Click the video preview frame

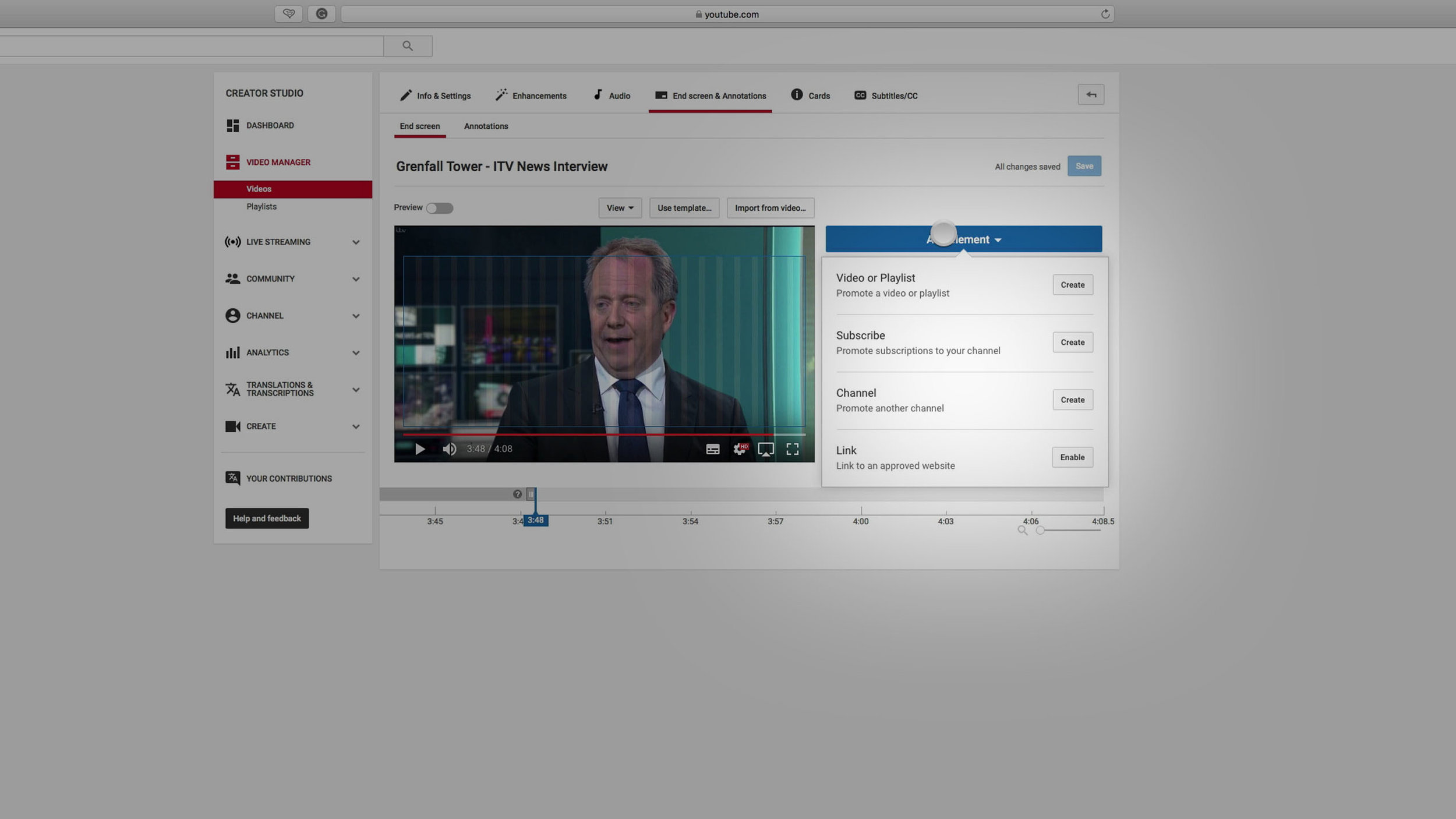(604, 344)
